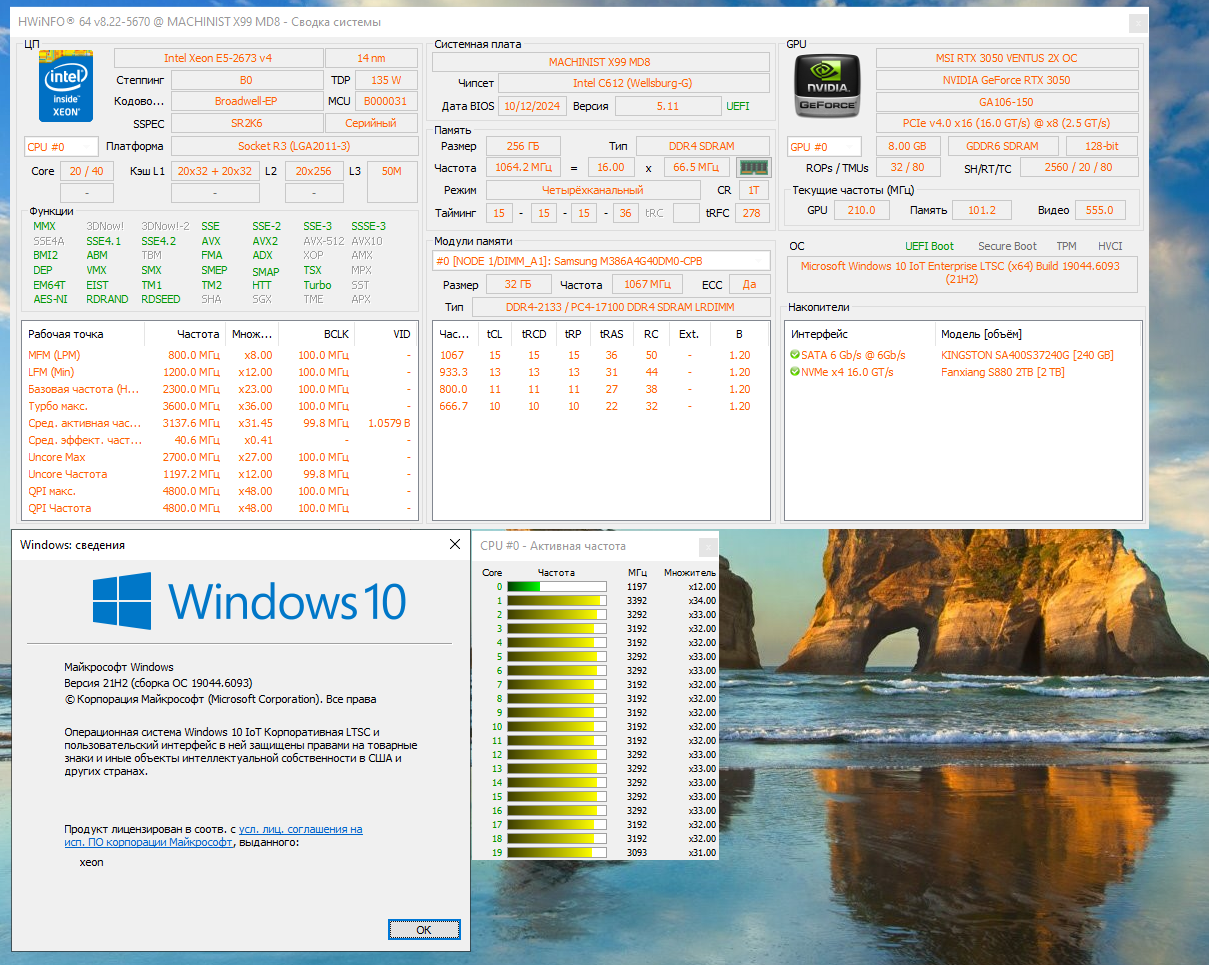Screen dimensions: 1209x965
Task: Click the SR2K6 SSPEC field
Action: pyautogui.click(x=246, y=123)
